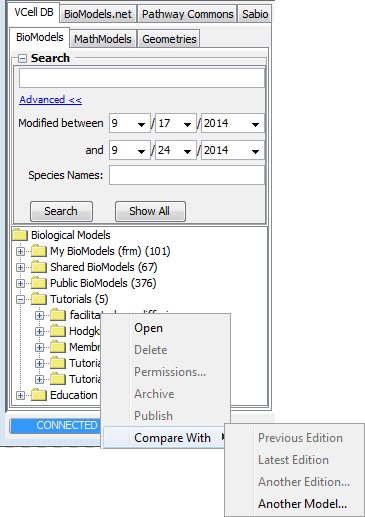This screenshot has height=517, width=365.
Task: Open the start day dropdown showing 17
Action: pos(176,123)
